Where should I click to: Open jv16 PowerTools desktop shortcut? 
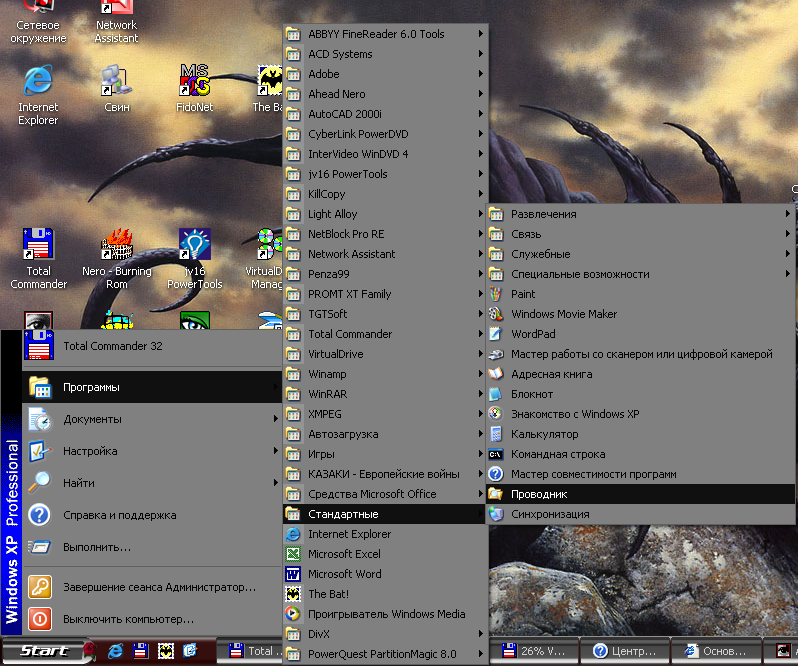(194, 245)
